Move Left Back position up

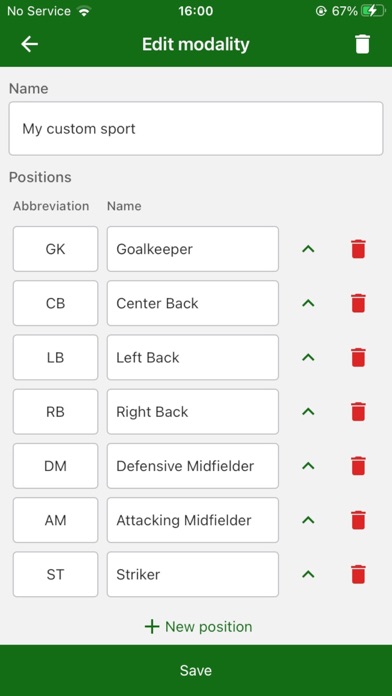coord(308,357)
